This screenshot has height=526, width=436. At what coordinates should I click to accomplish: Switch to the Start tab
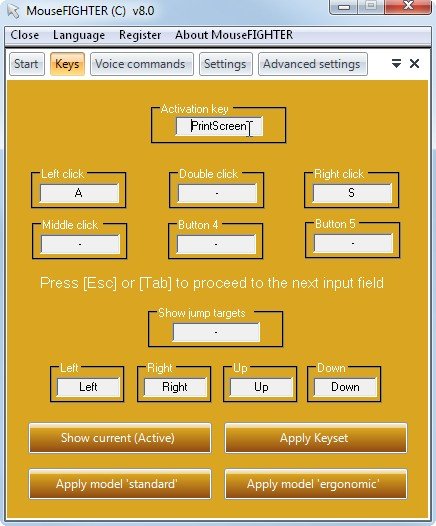coord(26,64)
